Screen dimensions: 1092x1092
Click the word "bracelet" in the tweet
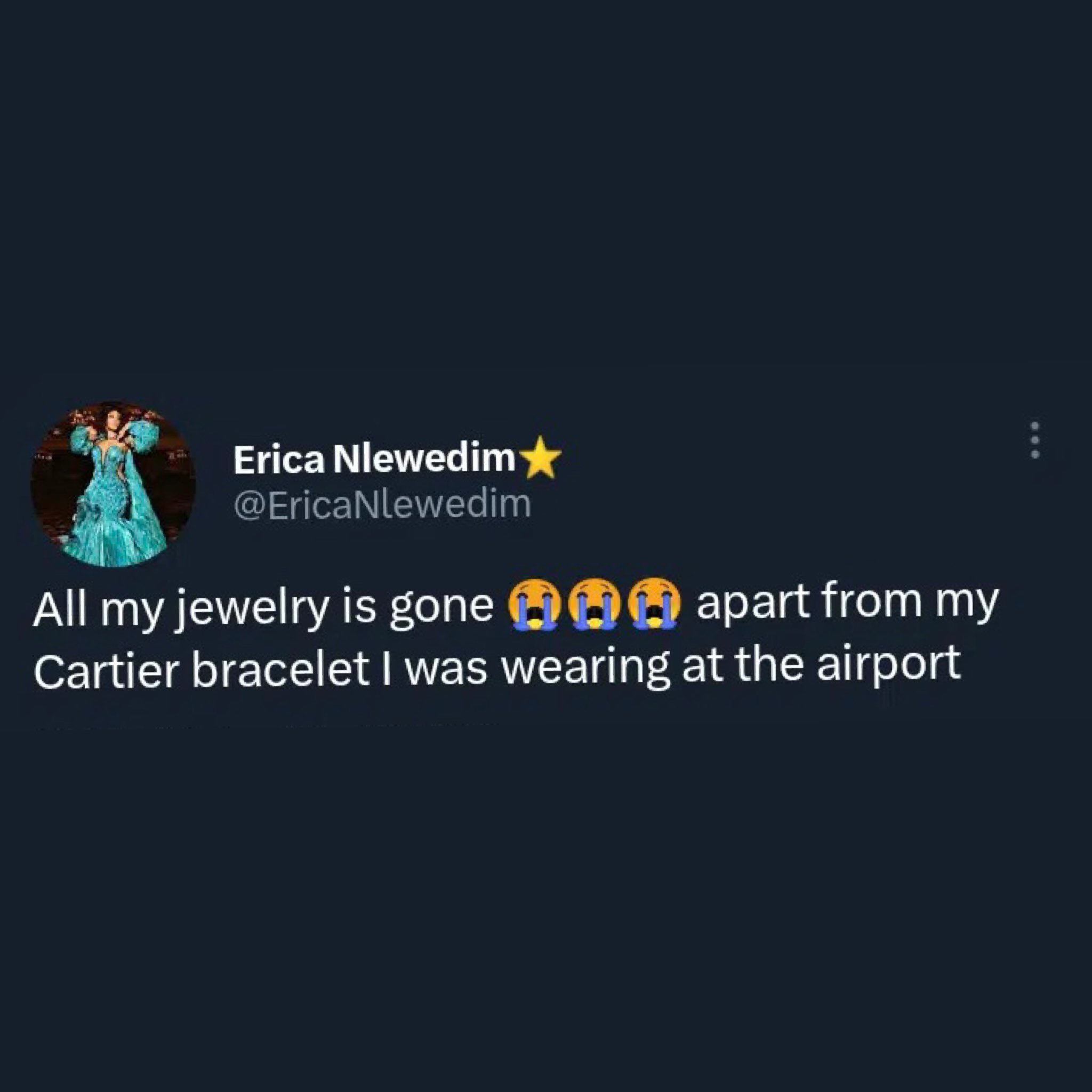[x=282, y=669]
